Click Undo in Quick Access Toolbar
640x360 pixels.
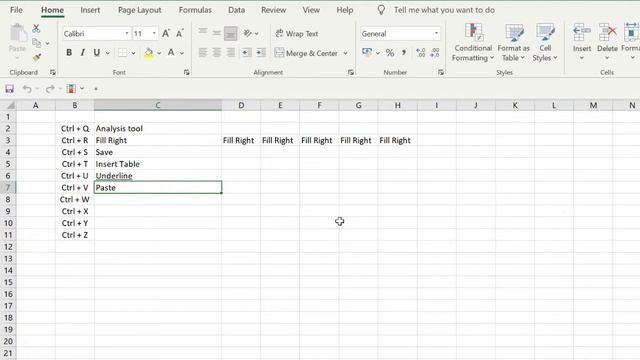pyautogui.click(x=27, y=89)
